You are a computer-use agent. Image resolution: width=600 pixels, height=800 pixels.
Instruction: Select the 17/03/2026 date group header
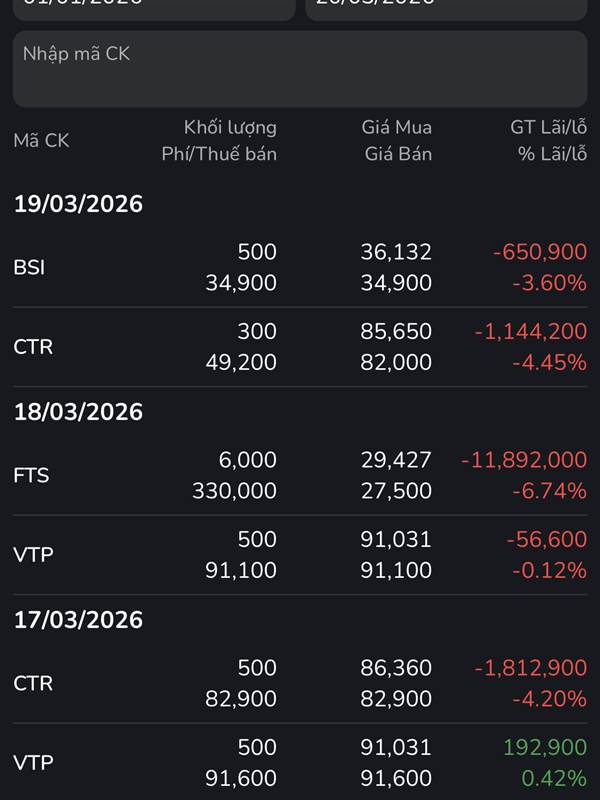79,620
